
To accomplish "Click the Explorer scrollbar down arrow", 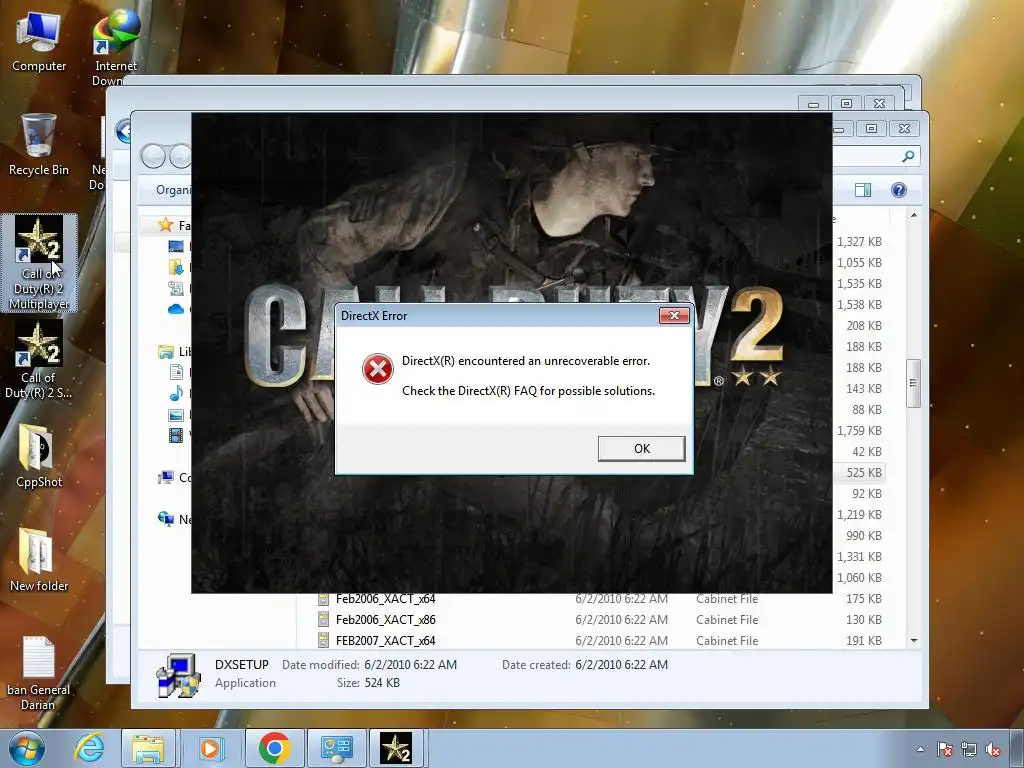I will [x=914, y=641].
